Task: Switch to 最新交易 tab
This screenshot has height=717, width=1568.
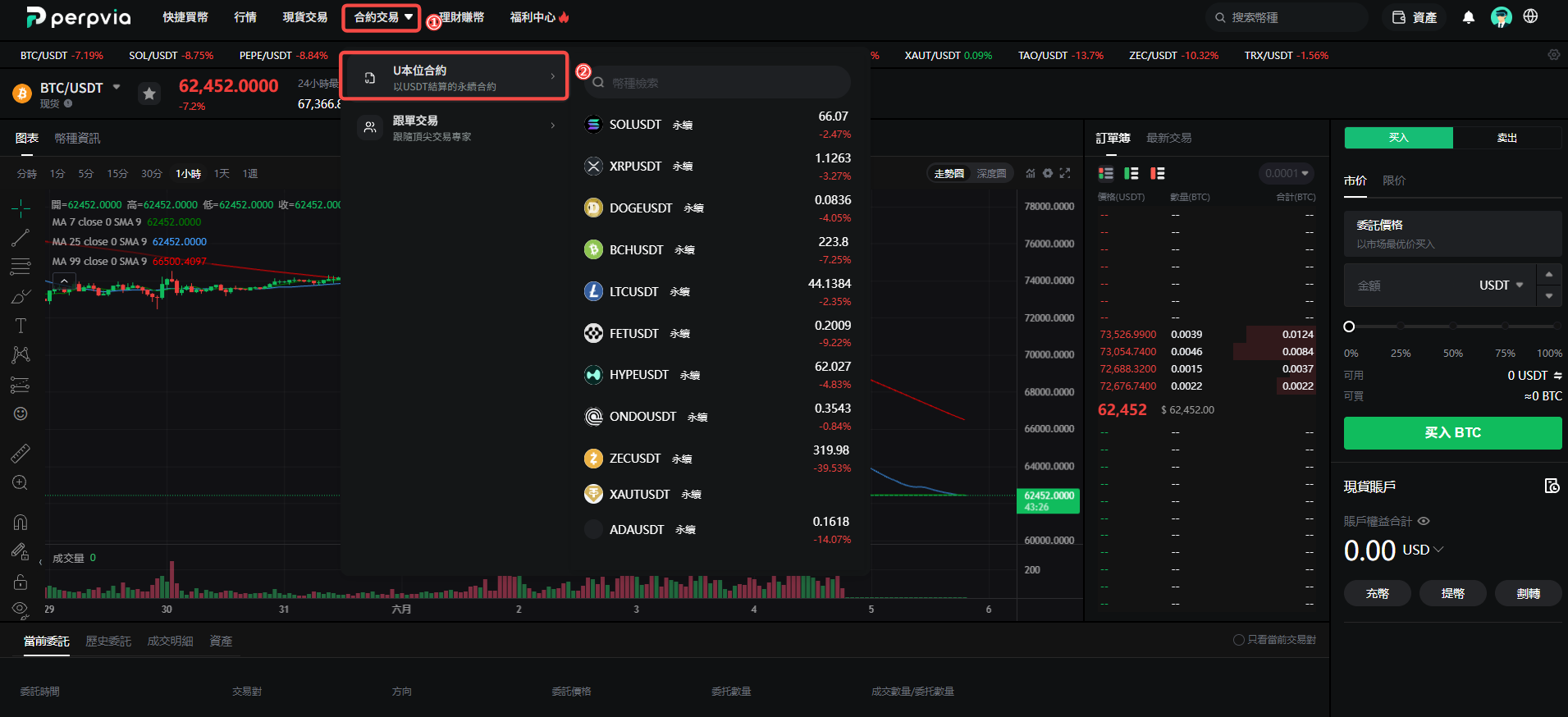Action: point(1169,138)
